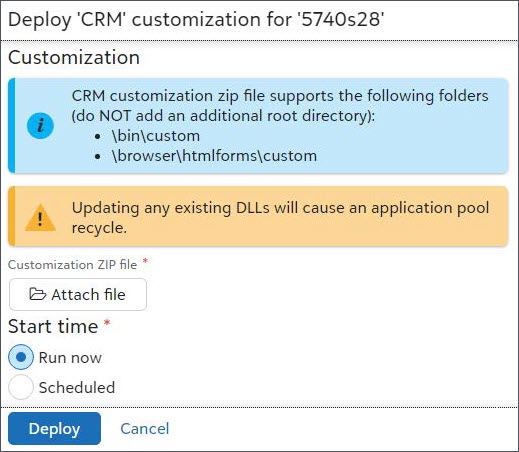This screenshot has width=519, height=452.
Task: Click the Start time heading
Action: (53, 326)
